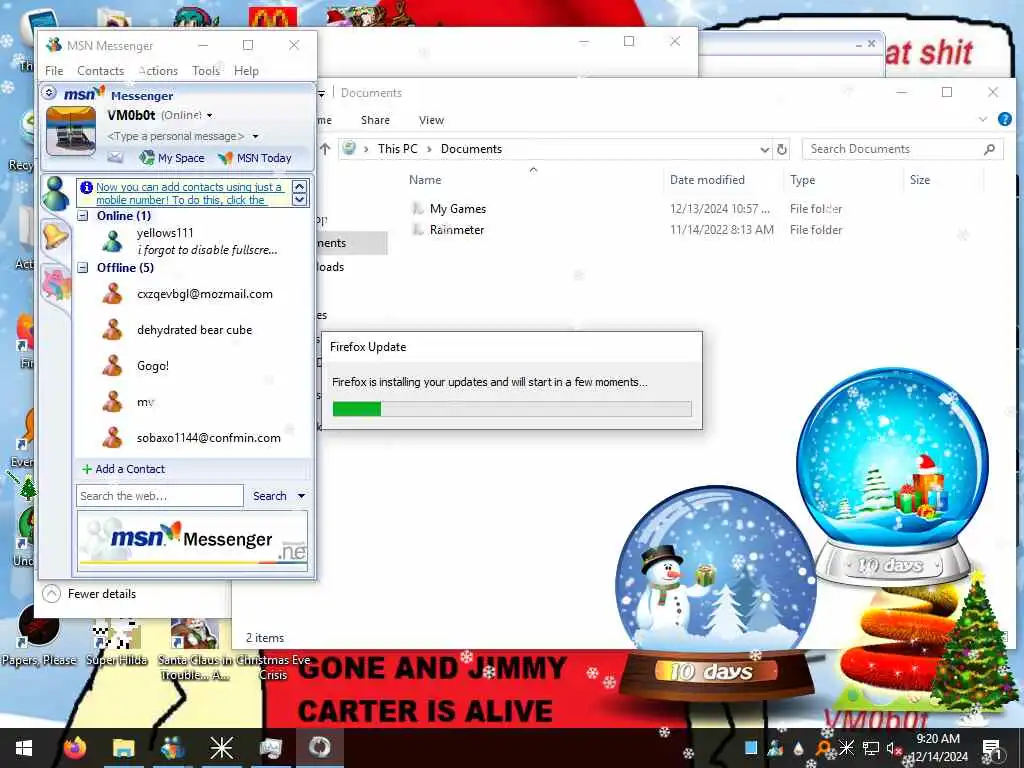Open the Tools menu
1024x768 pixels.
pyautogui.click(x=206, y=71)
